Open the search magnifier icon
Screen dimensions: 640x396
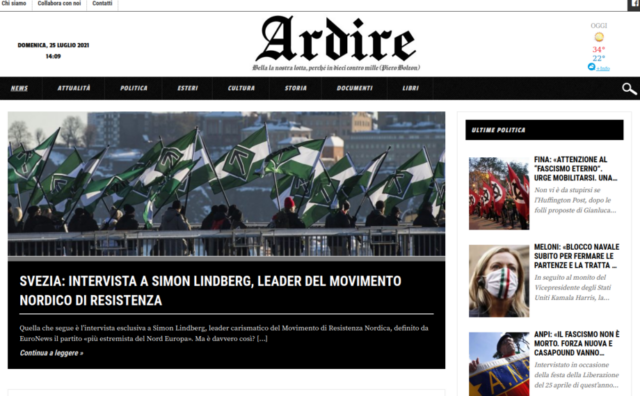point(629,89)
